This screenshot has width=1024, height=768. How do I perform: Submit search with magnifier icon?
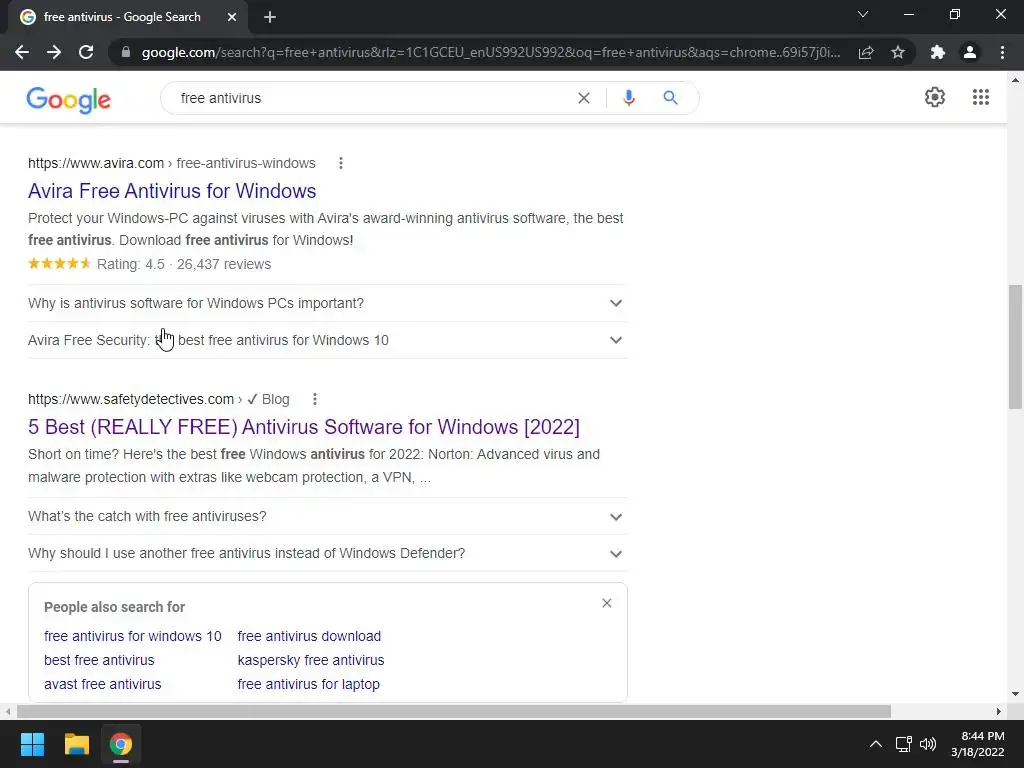670,98
